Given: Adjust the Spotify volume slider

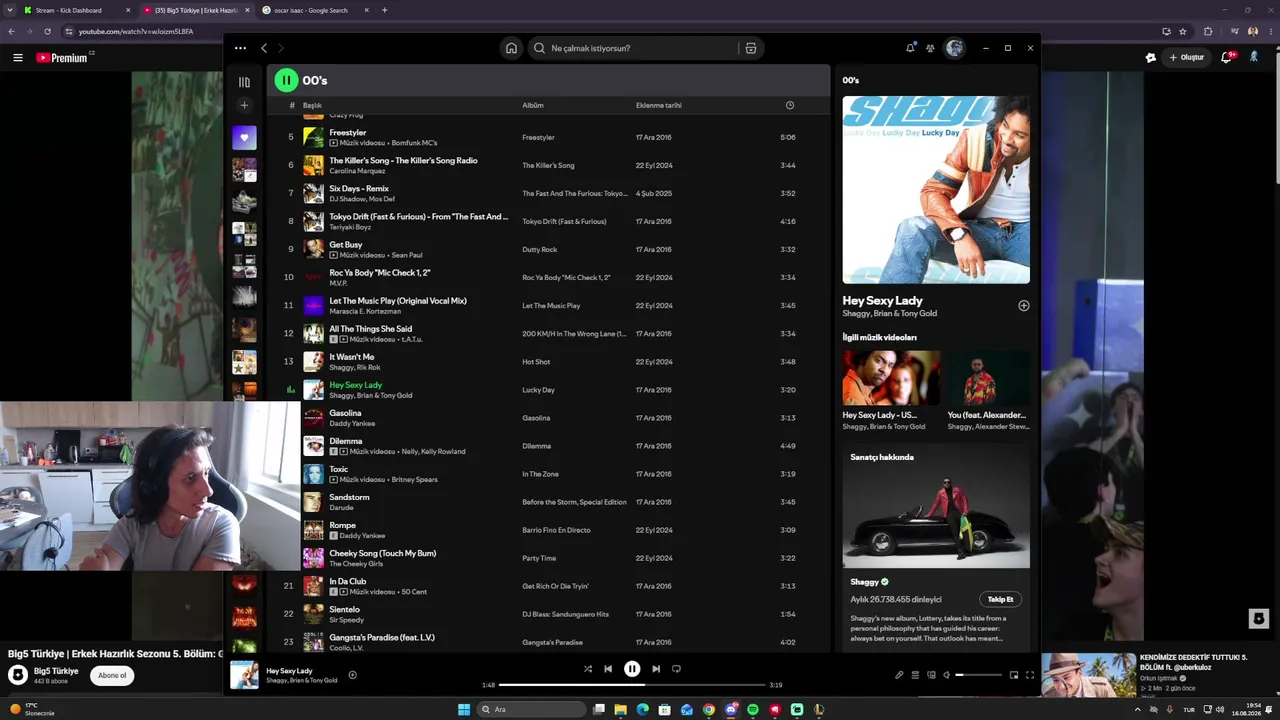Looking at the screenshot, I should click(x=978, y=675).
